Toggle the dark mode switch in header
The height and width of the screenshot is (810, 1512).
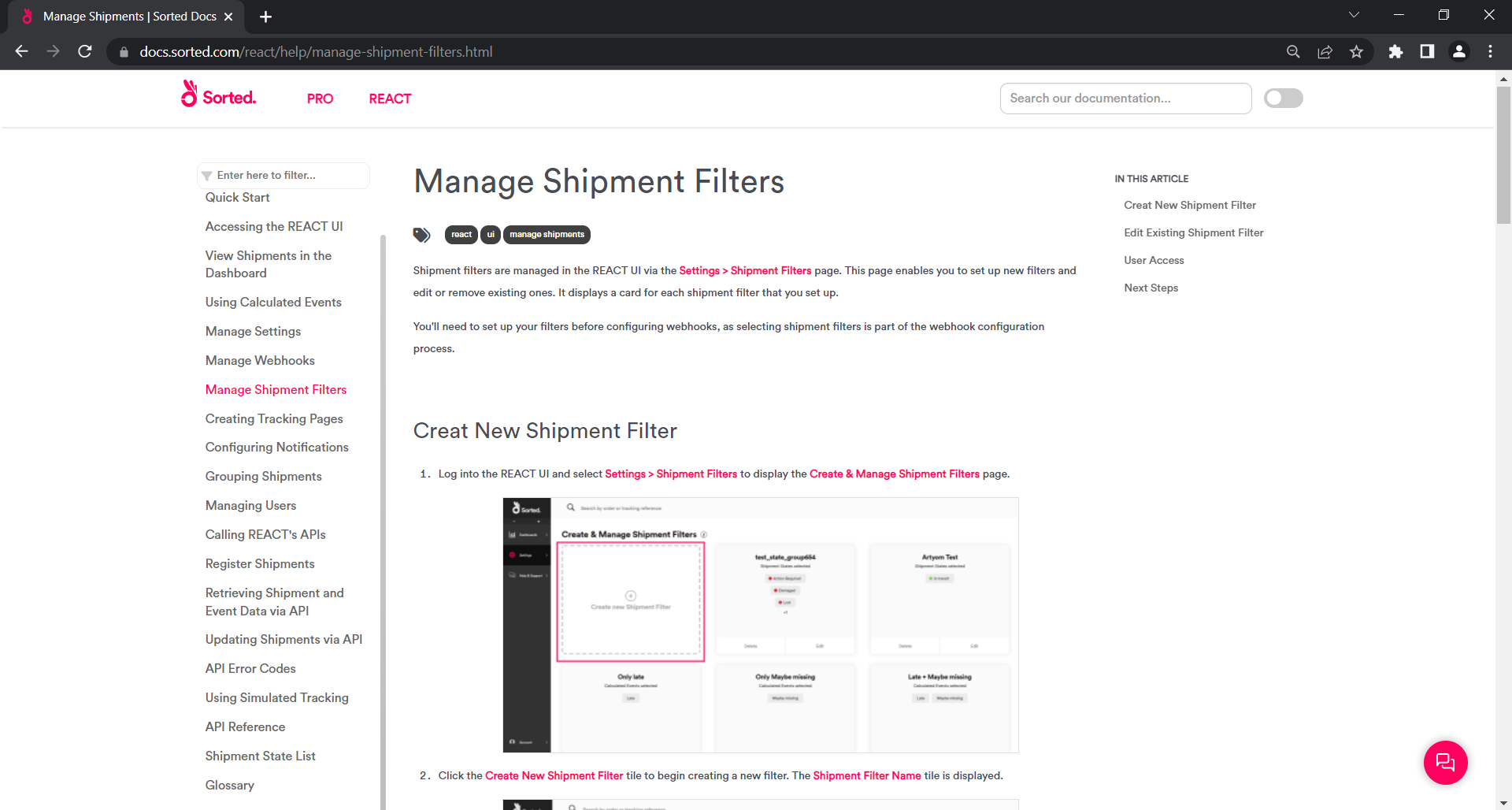click(x=1283, y=98)
